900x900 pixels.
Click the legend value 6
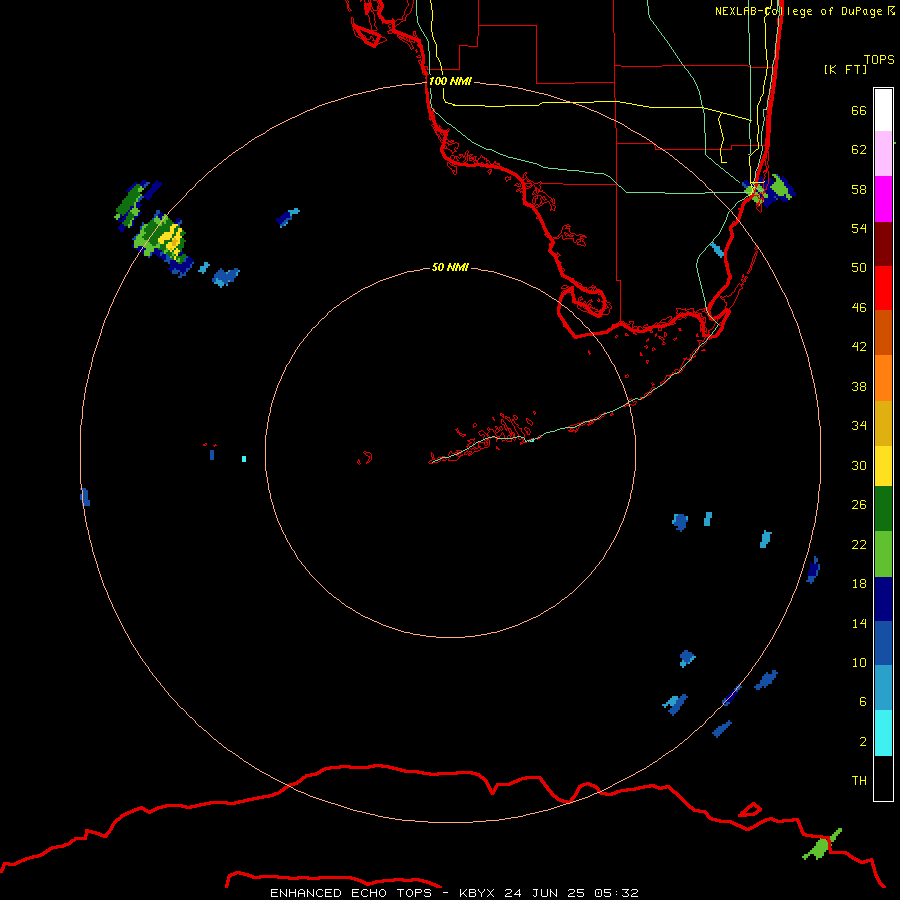click(863, 702)
